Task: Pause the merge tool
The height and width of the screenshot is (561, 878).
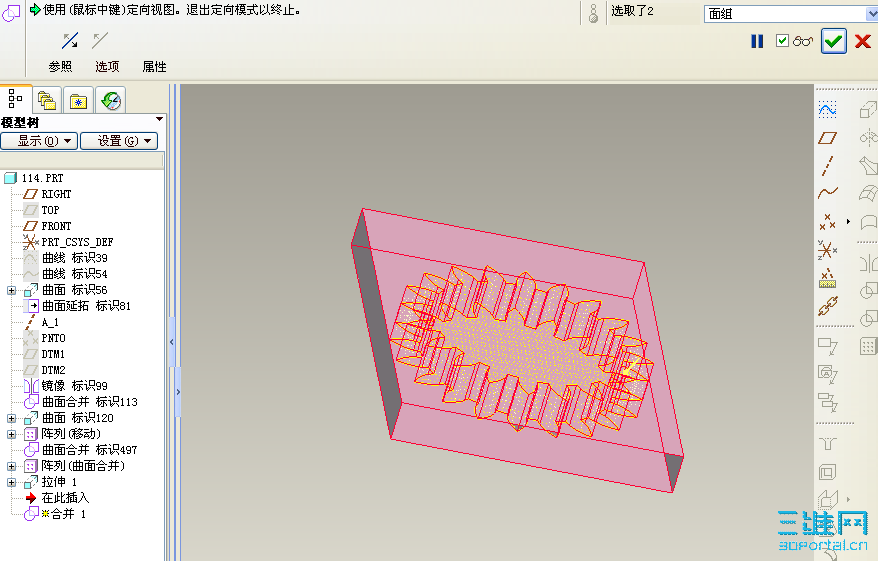Action: coord(757,41)
